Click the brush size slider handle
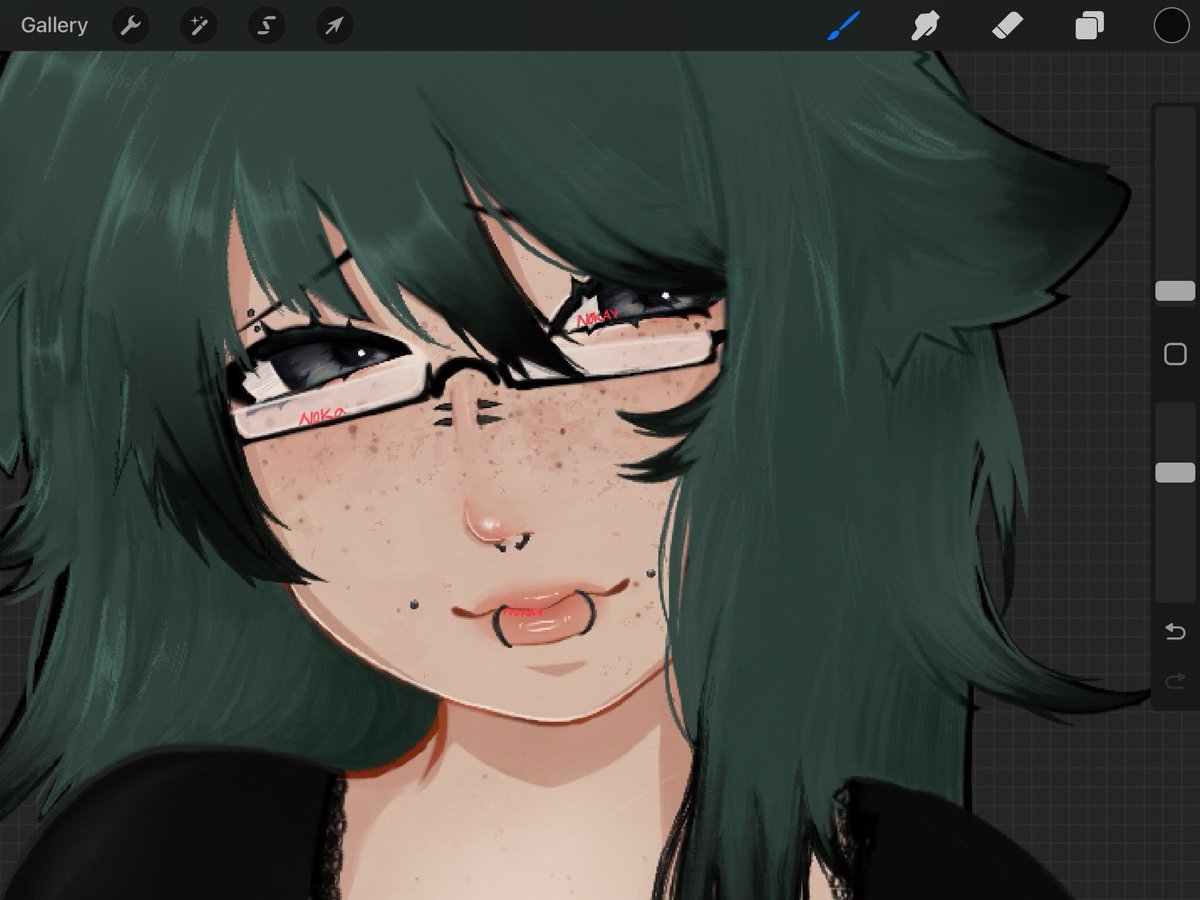Image resolution: width=1200 pixels, height=900 pixels. pos(1175,291)
